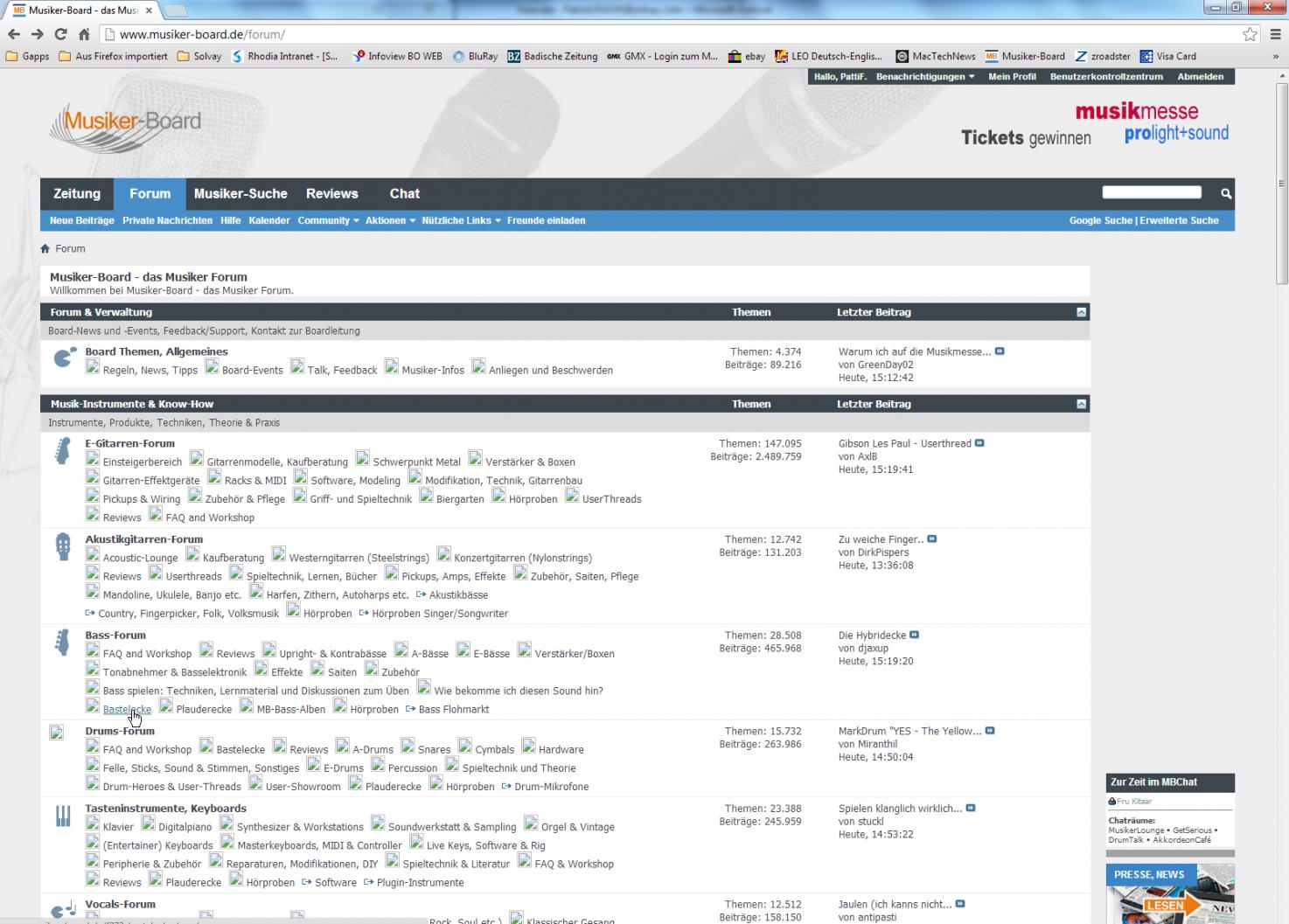Open the Presse, News thumbnail

1170,893
